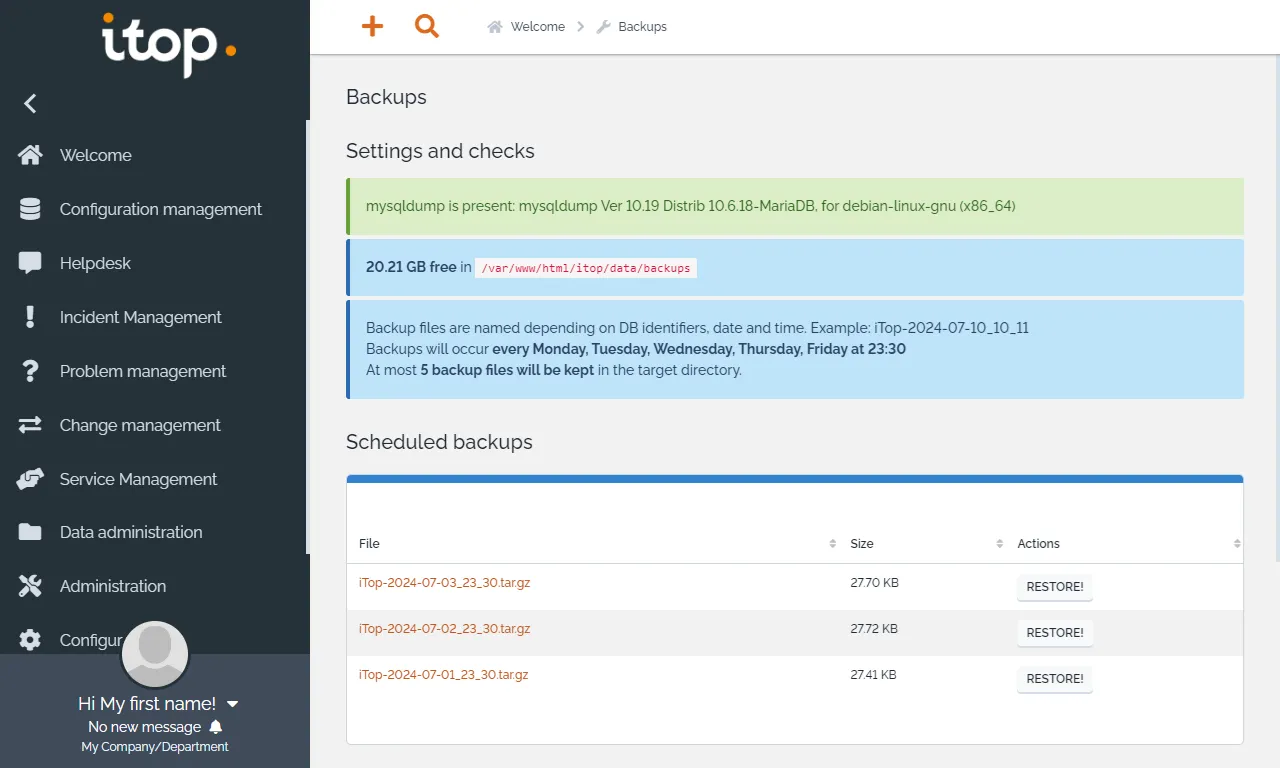Viewport: 1280px width, 768px height.
Task: Download iTop-2024-07-02_23_30.tar.gz backup
Action: pos(444,629)
